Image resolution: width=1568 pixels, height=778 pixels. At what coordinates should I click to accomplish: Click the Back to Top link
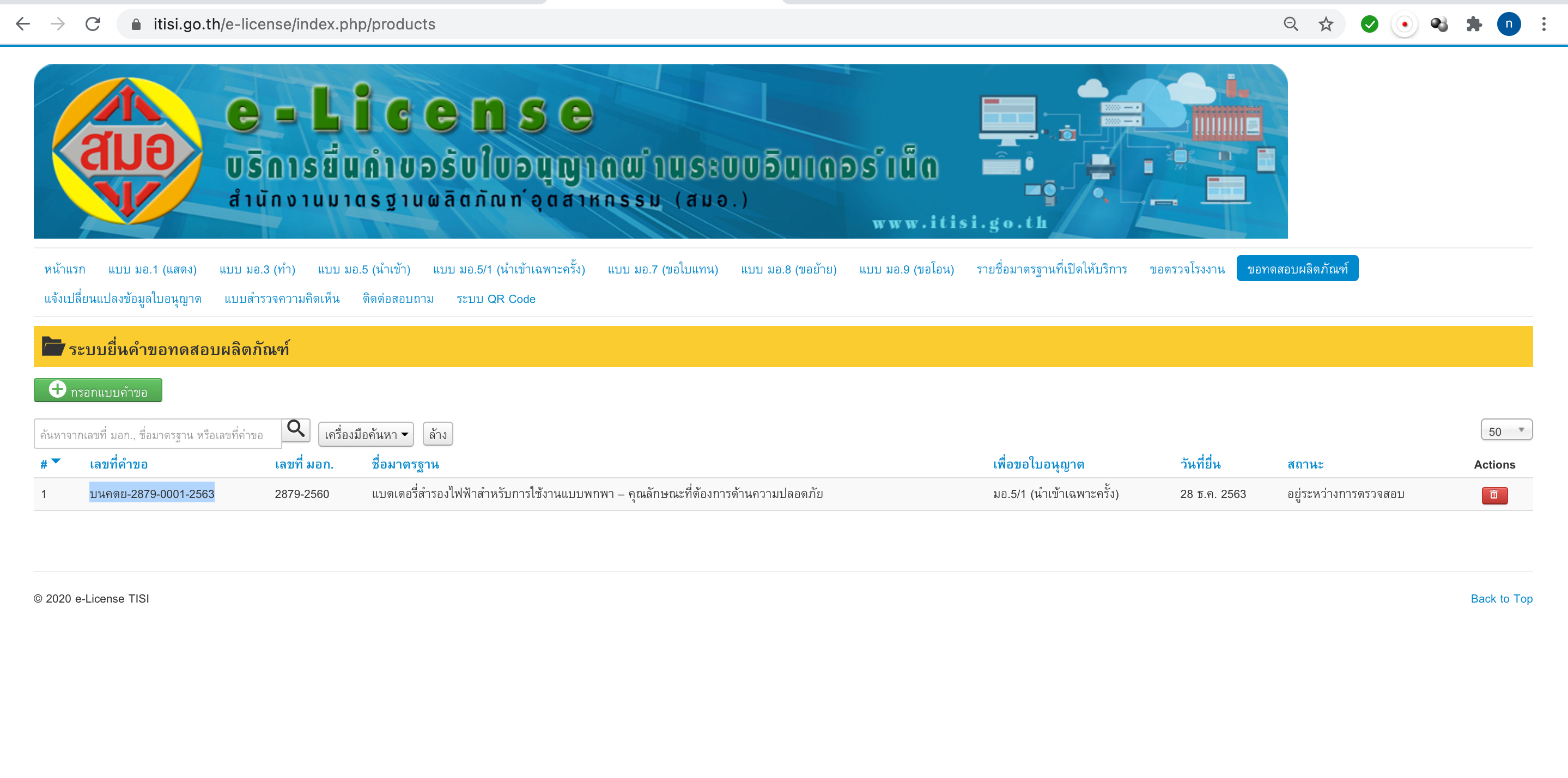[x=1501, y=598]
